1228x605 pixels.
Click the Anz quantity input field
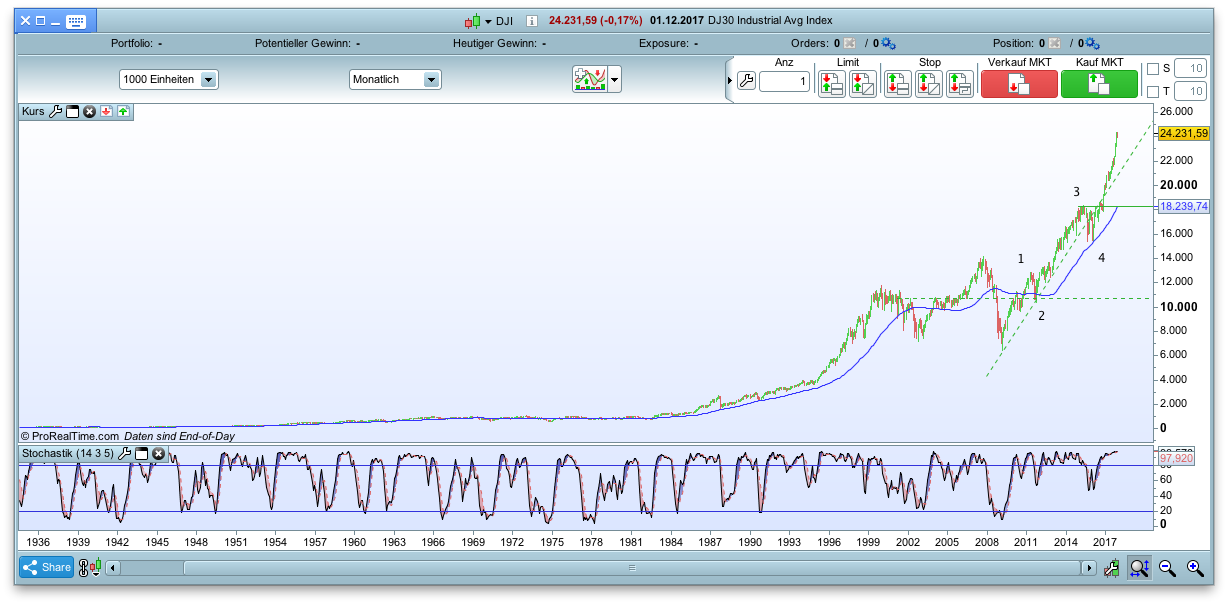(784, 82)
